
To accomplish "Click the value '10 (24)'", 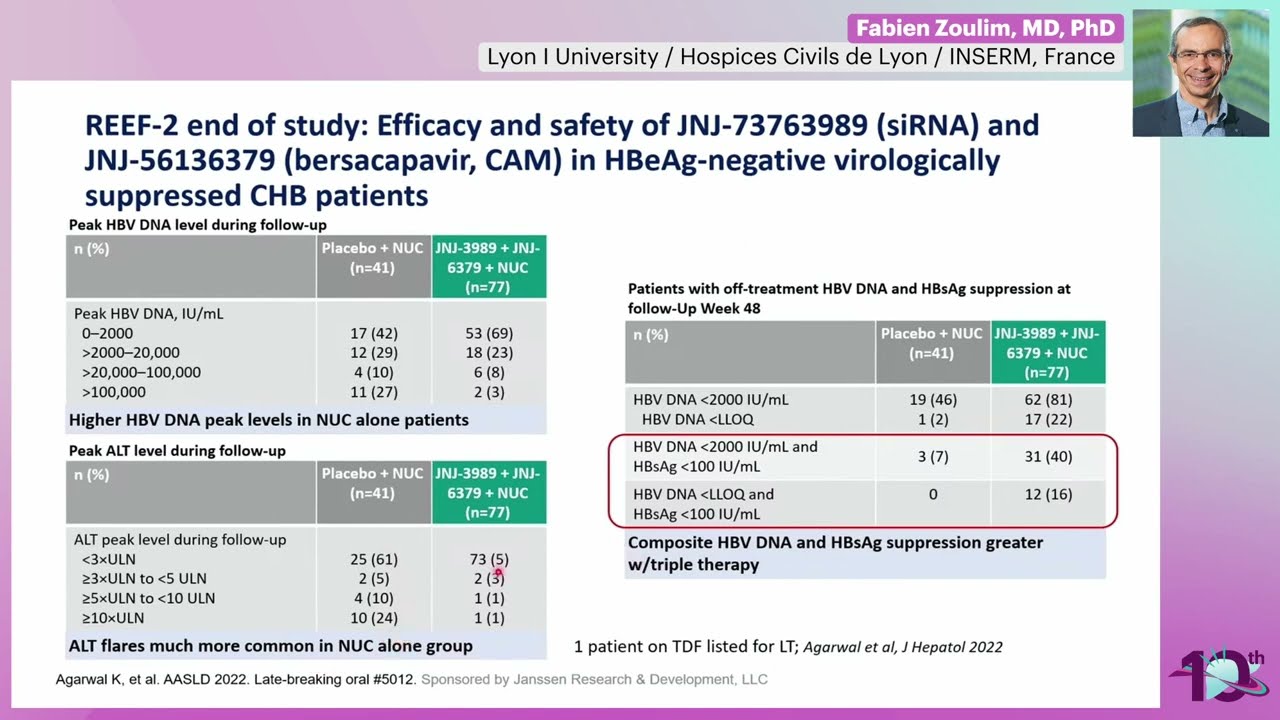I will [x=372, y=618].
